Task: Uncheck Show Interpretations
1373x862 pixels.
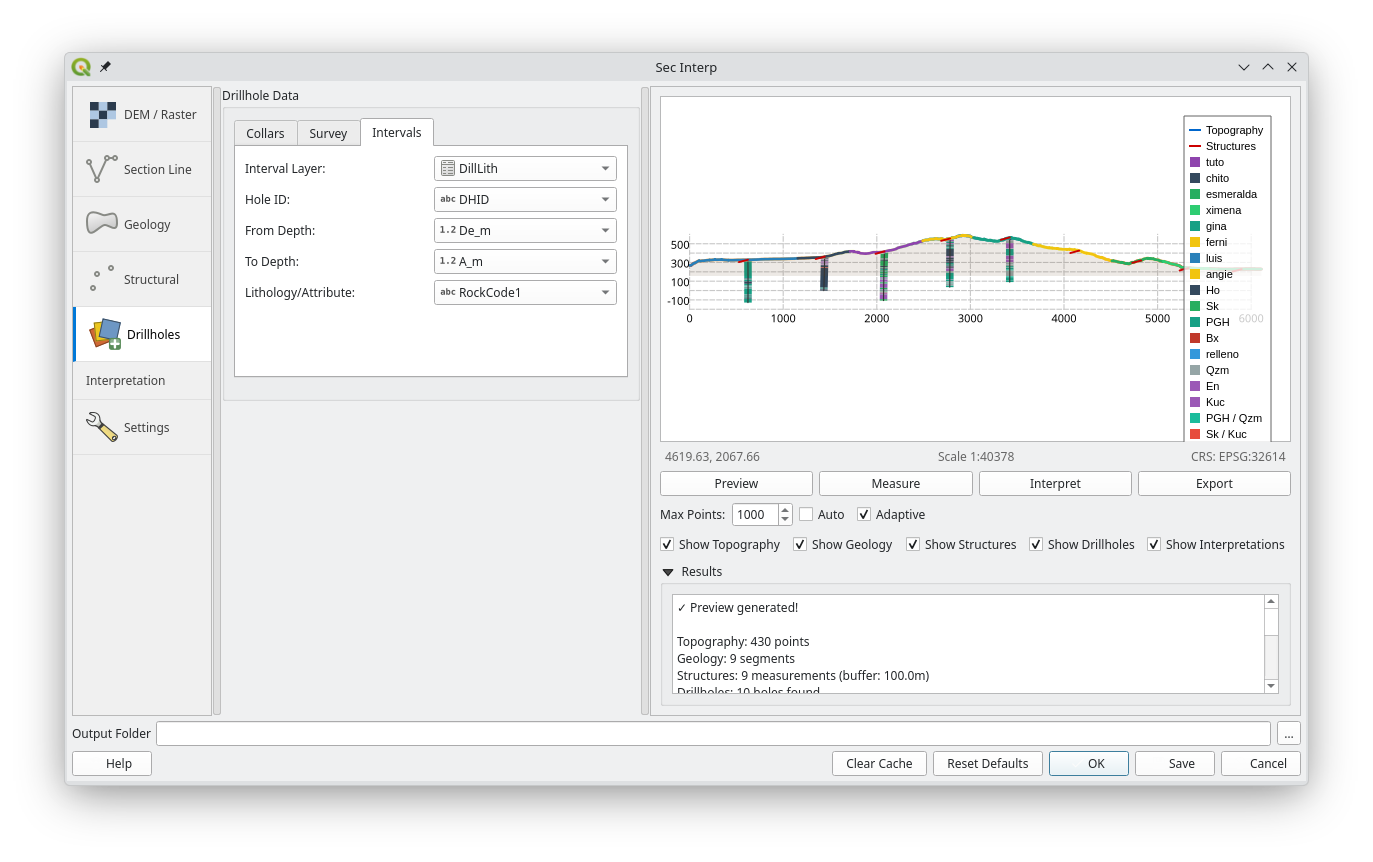Action: click(x=1154, y=544)
